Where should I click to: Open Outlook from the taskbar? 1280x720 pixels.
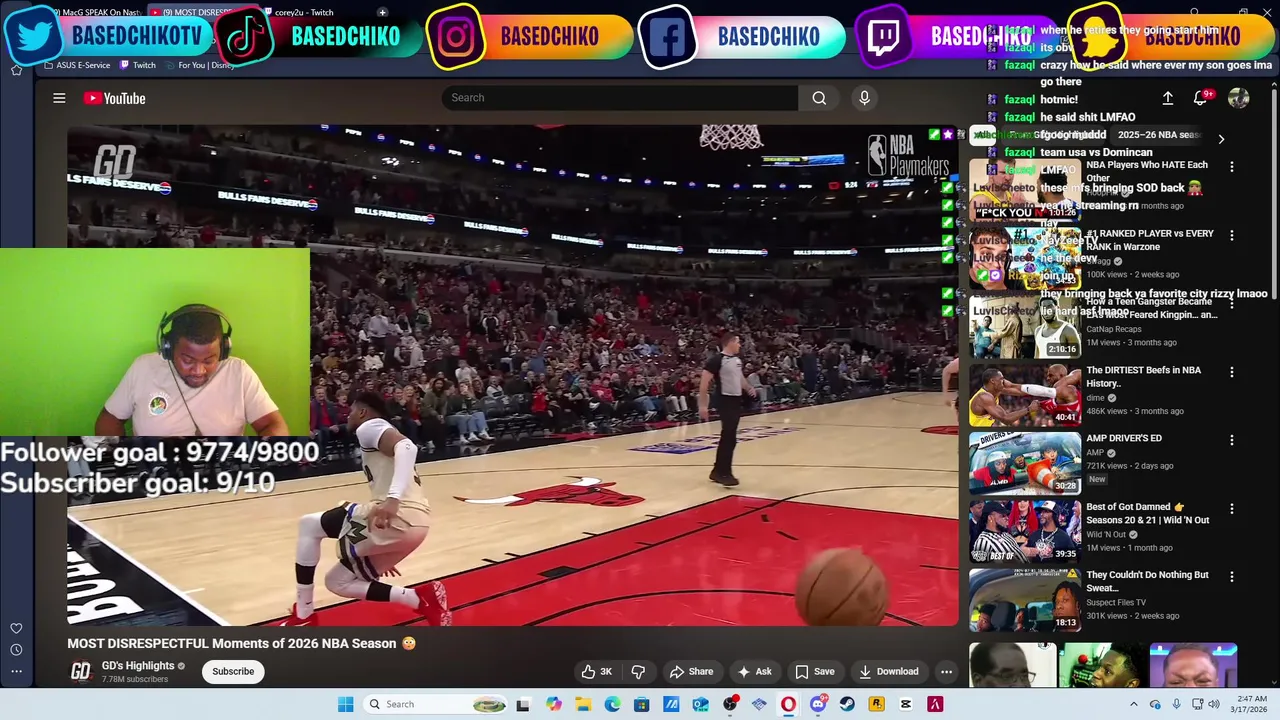tap(700, 704)
